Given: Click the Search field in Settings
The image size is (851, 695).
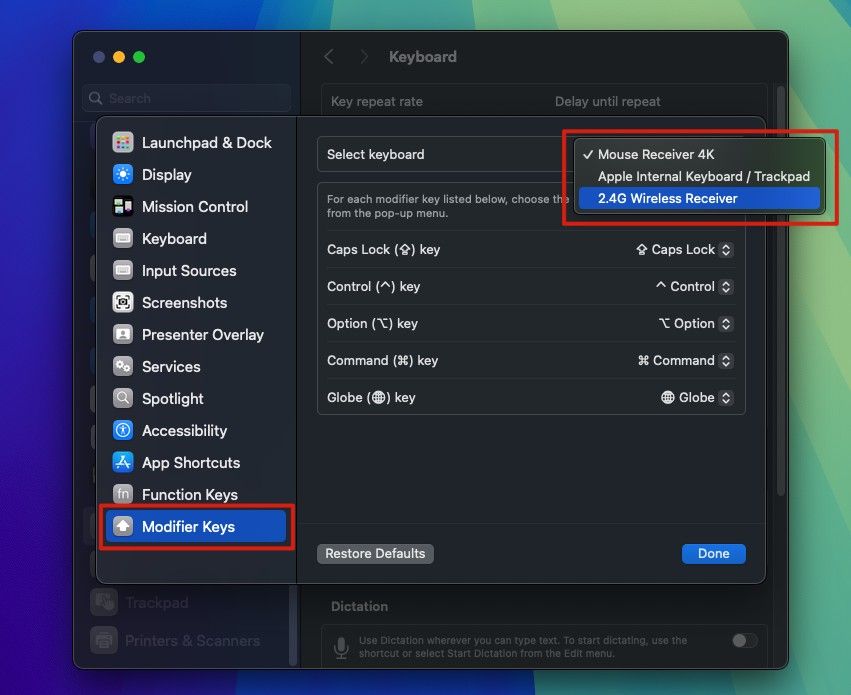Looking at the screenshot, I should pos(187,98).
